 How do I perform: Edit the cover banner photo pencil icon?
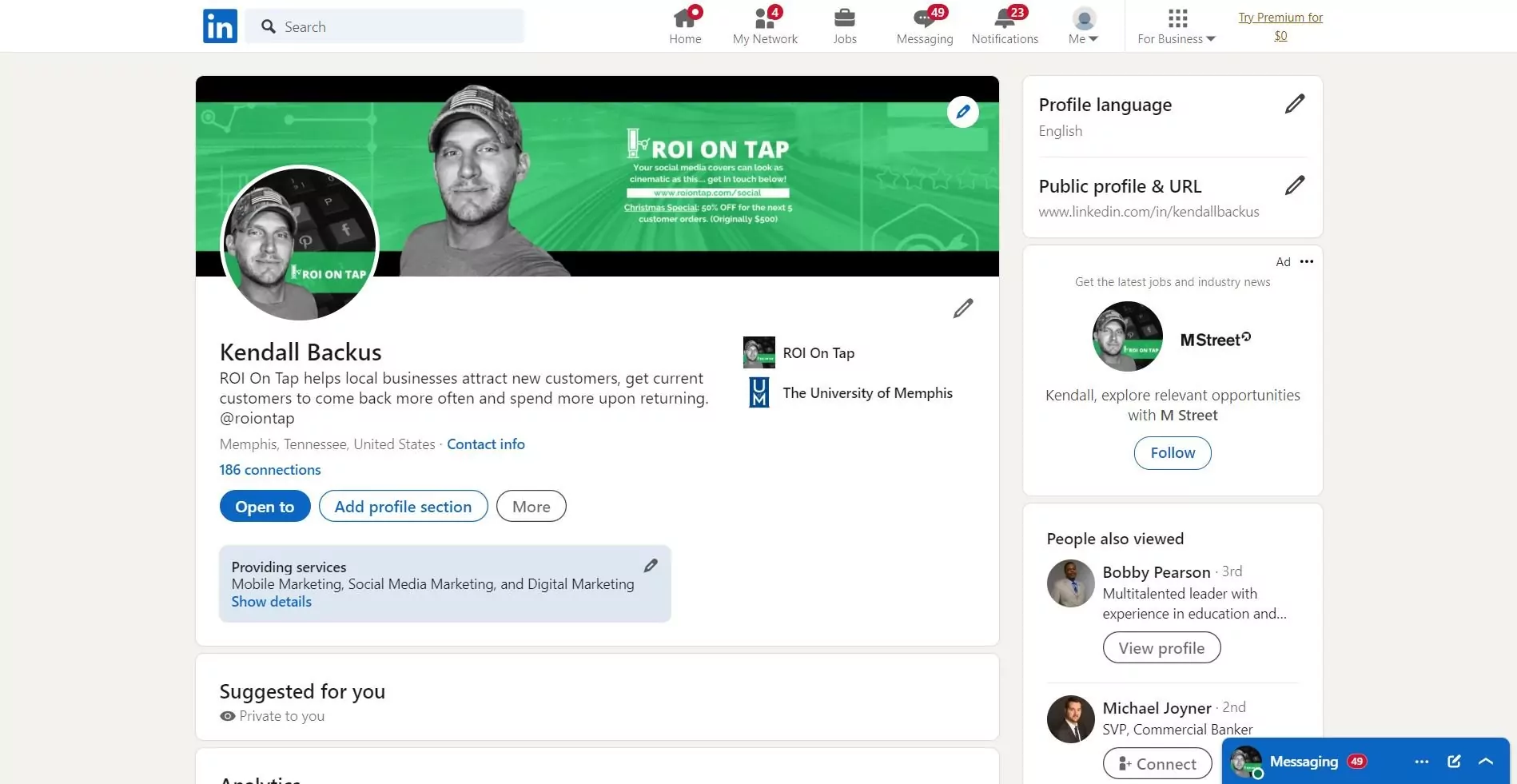[x=962, y=112]
